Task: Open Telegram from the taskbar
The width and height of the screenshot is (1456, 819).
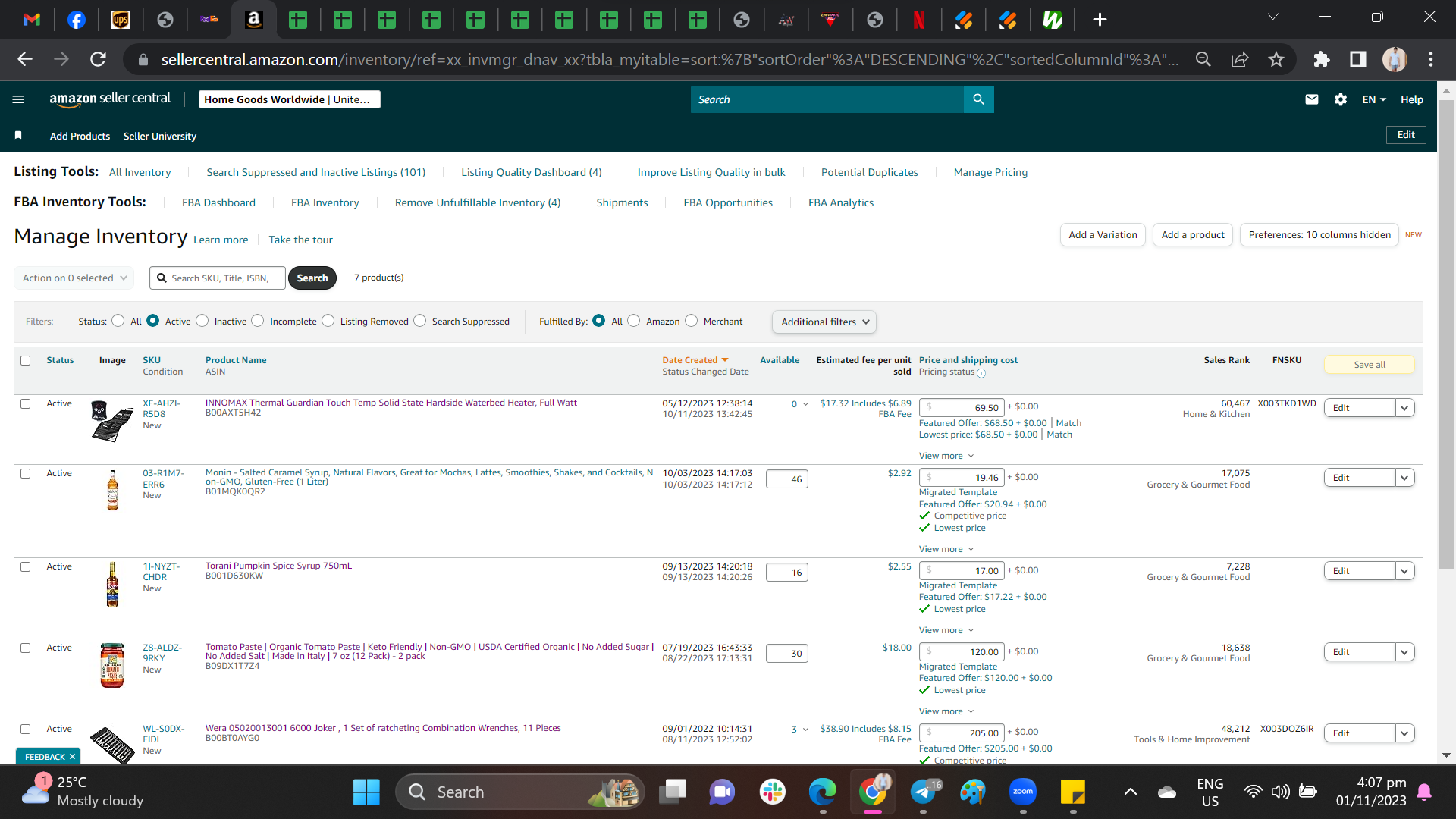Action: point(923,792)
